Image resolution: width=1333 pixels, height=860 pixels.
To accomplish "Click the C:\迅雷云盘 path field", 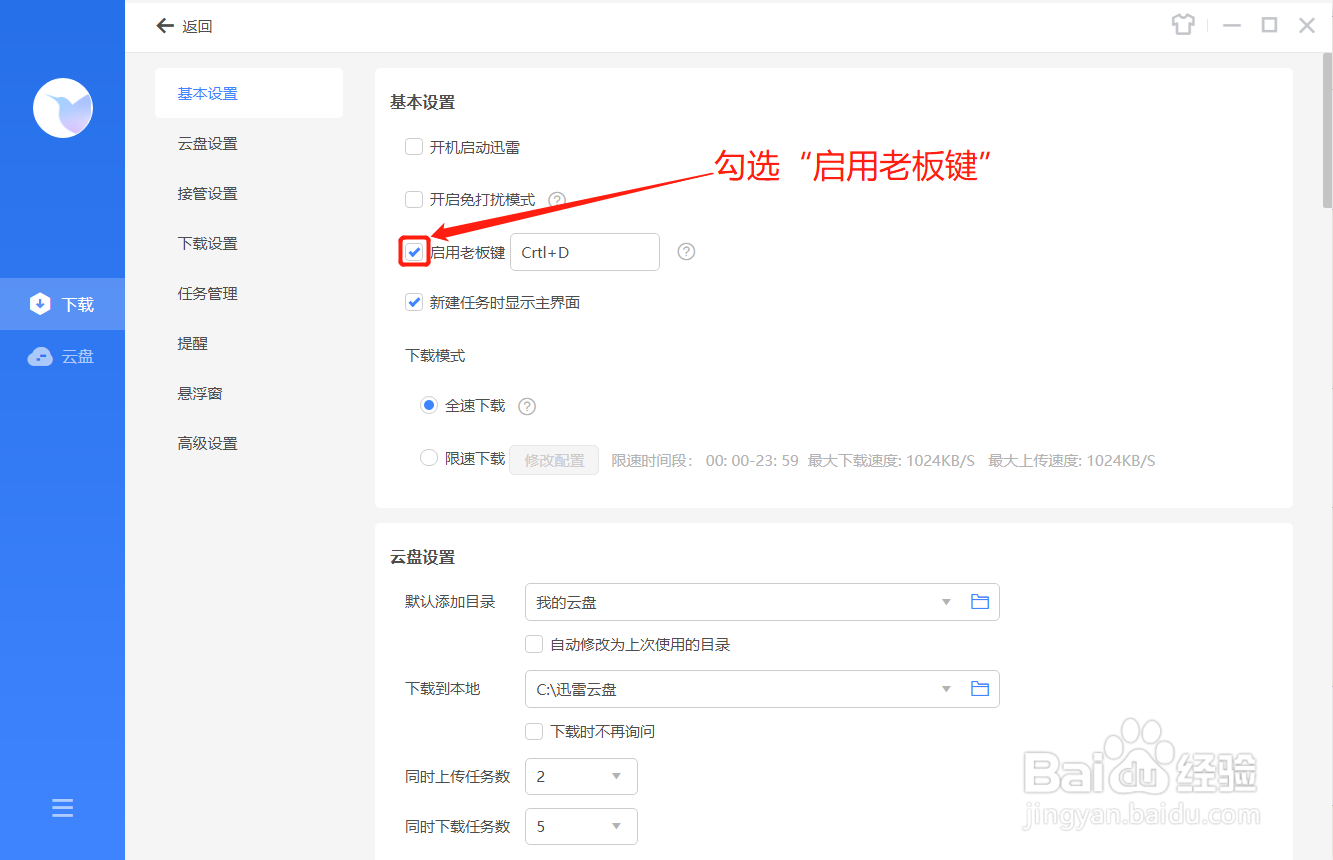I will [762, 689].
